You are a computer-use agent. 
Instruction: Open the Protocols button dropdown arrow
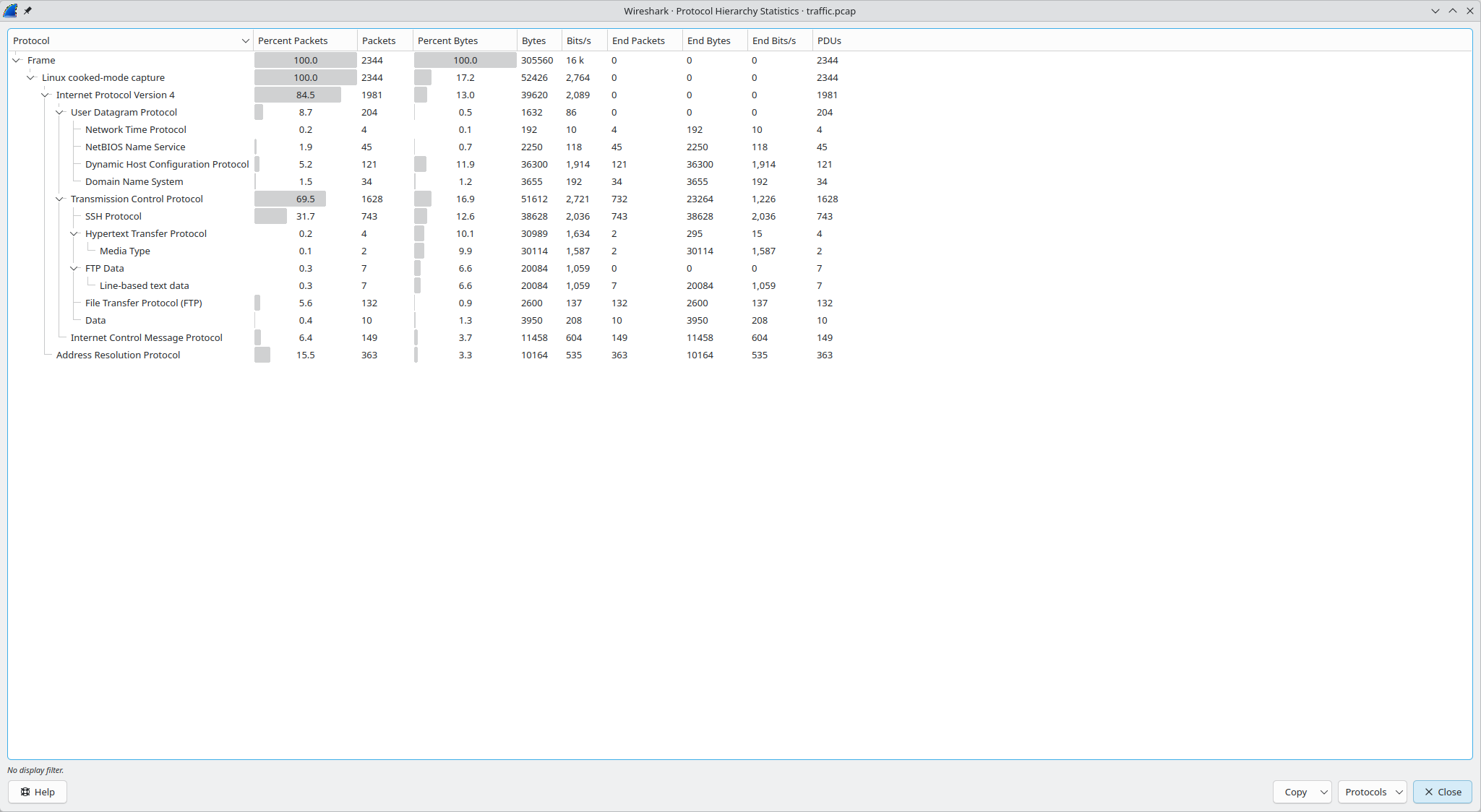[x=1399, y=792]
